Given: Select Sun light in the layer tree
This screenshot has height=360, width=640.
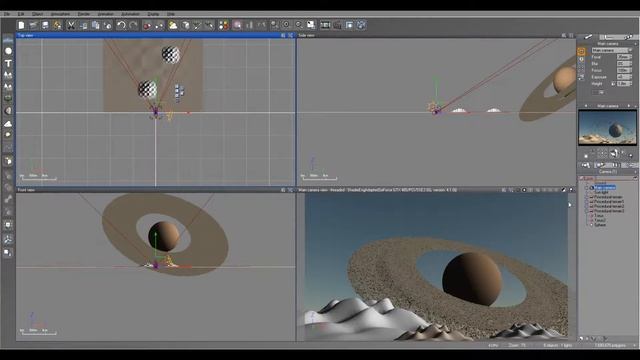Looking at the screenshot, I should [x=602, y=192].
